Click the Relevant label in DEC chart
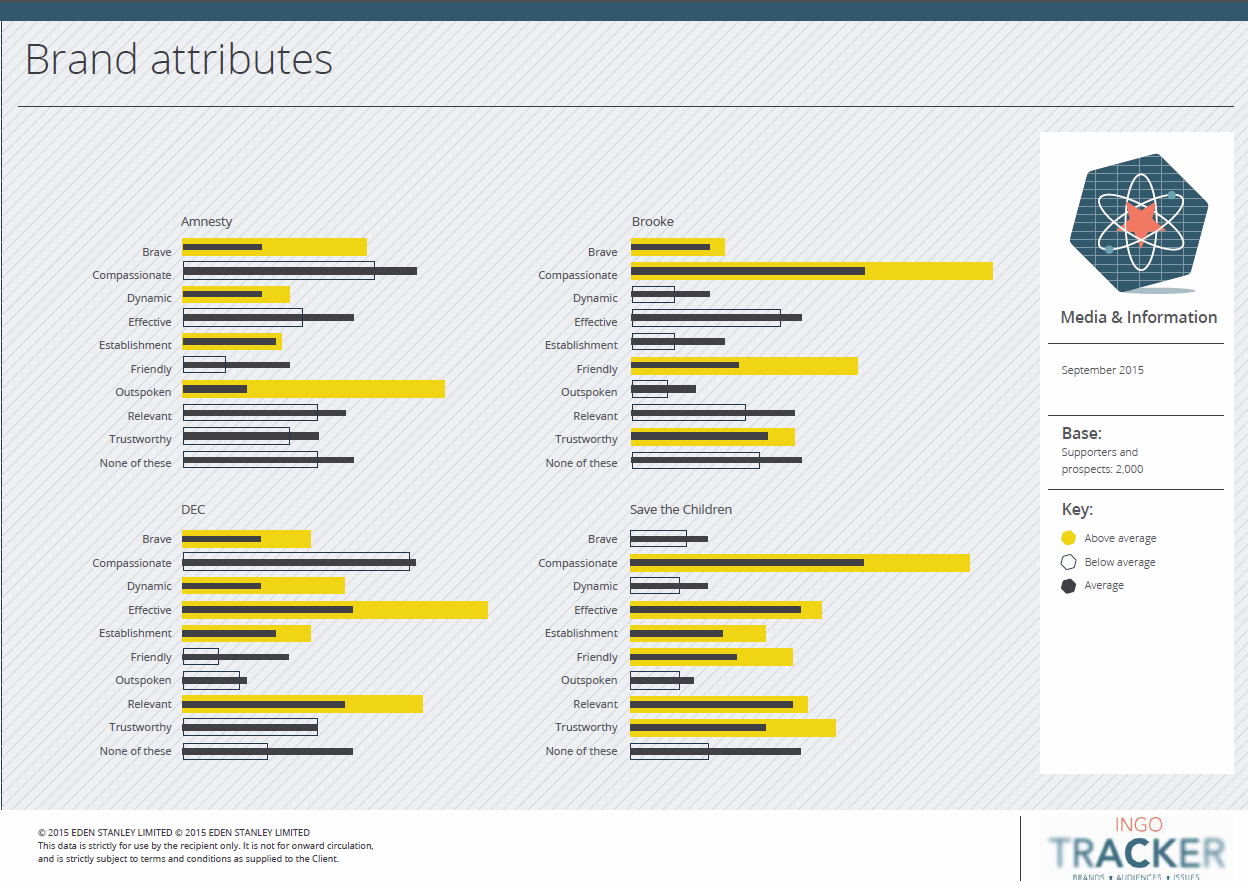The image size is (1248, 886). click(150, 704)
